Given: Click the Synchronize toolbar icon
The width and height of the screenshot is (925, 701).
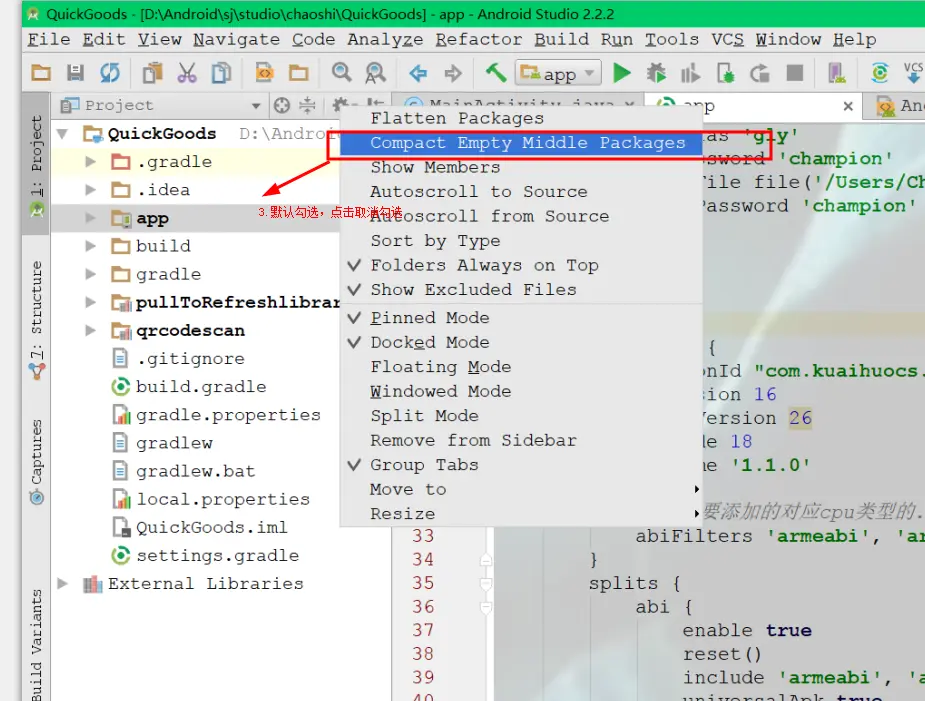Looking at the screenshot, I should tap(110, 73).
